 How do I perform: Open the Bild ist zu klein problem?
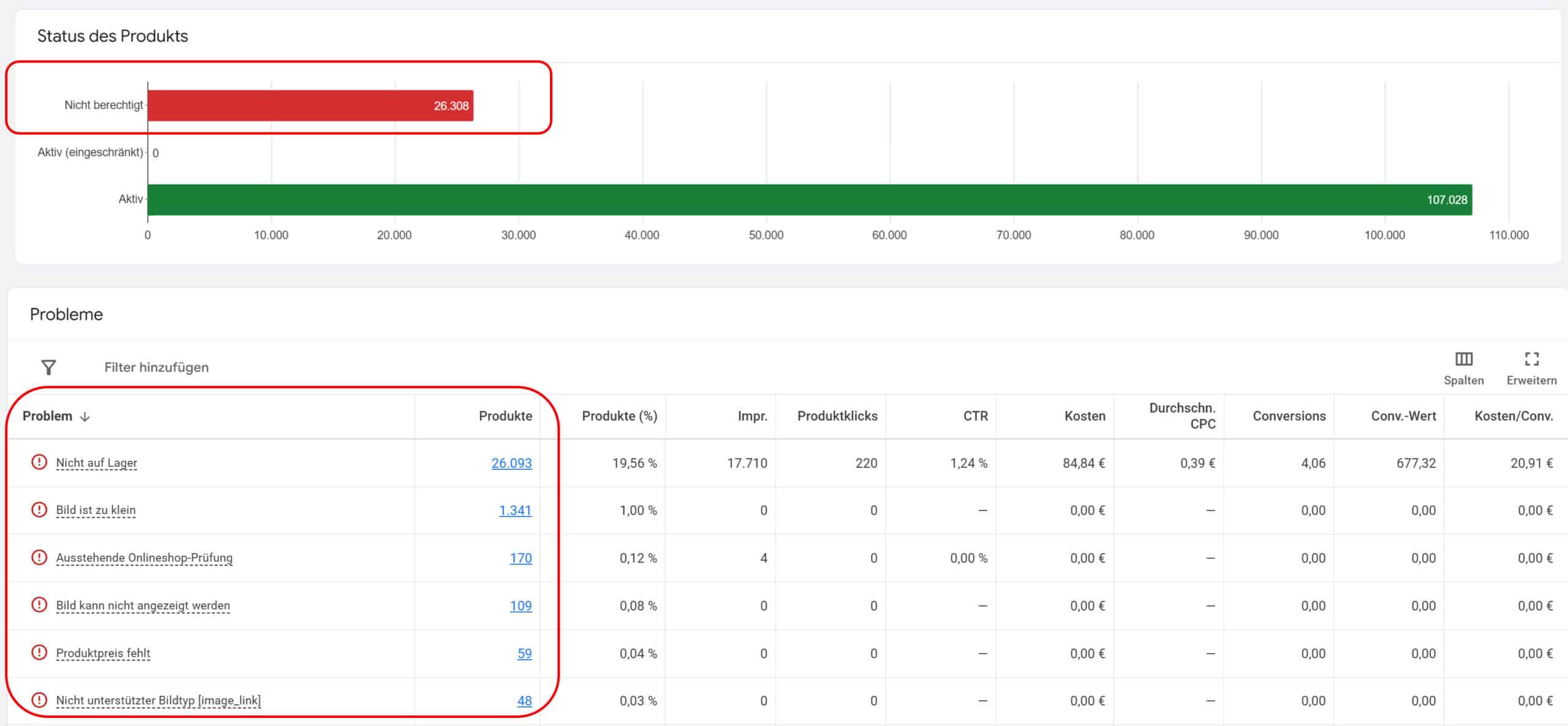click(x=96, y=510)
